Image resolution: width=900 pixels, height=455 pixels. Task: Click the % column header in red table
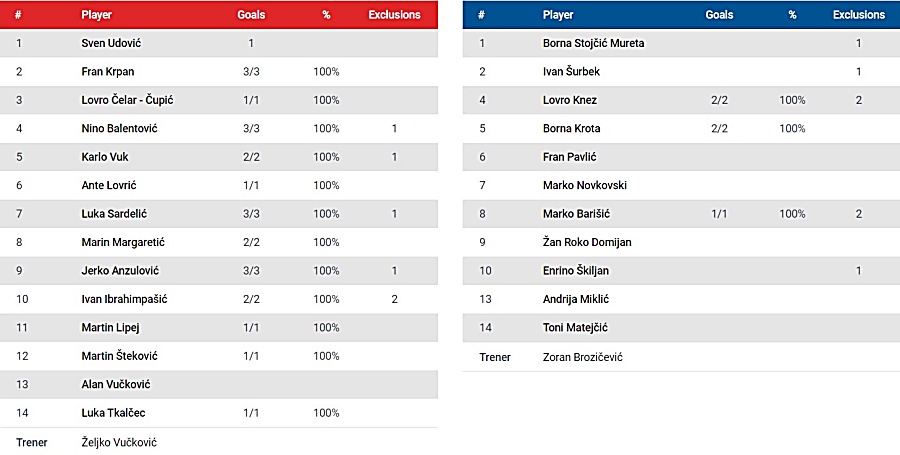coord(326,16)
